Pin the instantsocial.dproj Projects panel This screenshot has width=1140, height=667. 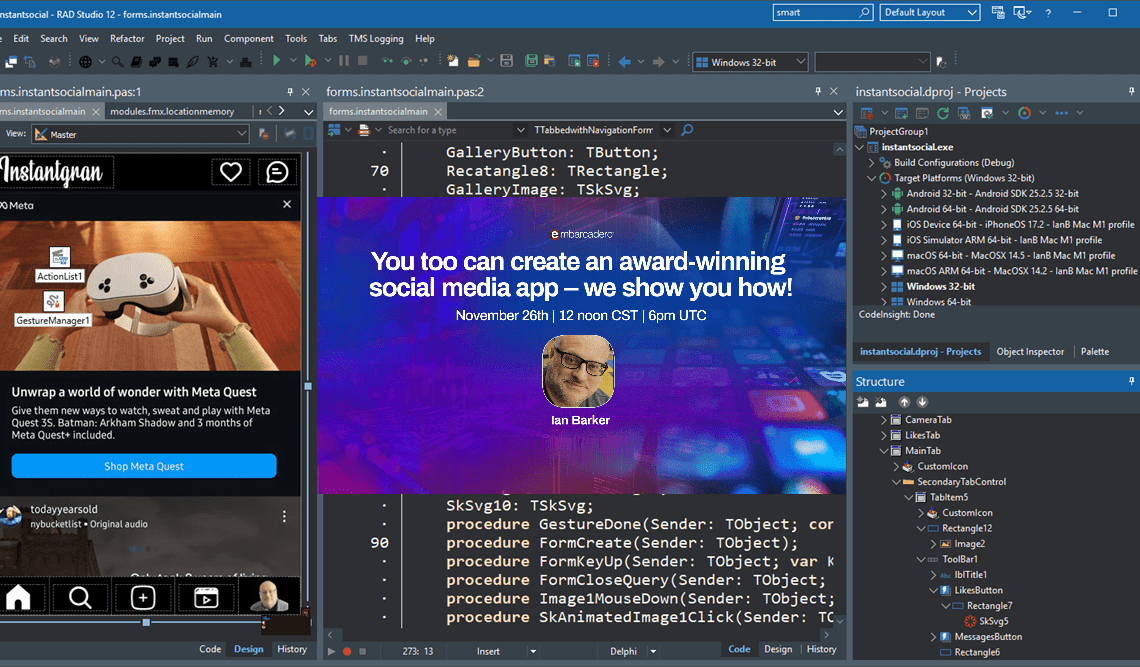click(x=1131, y=92)
